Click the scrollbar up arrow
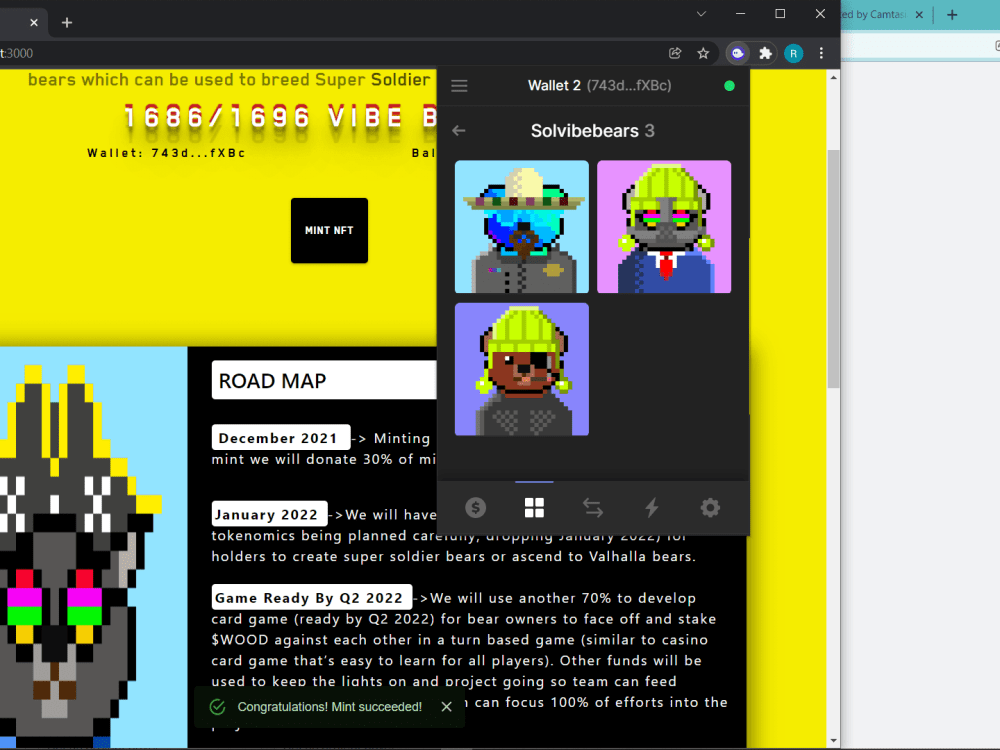Viewport: 1000px width, 750px height. click(833, 77)
